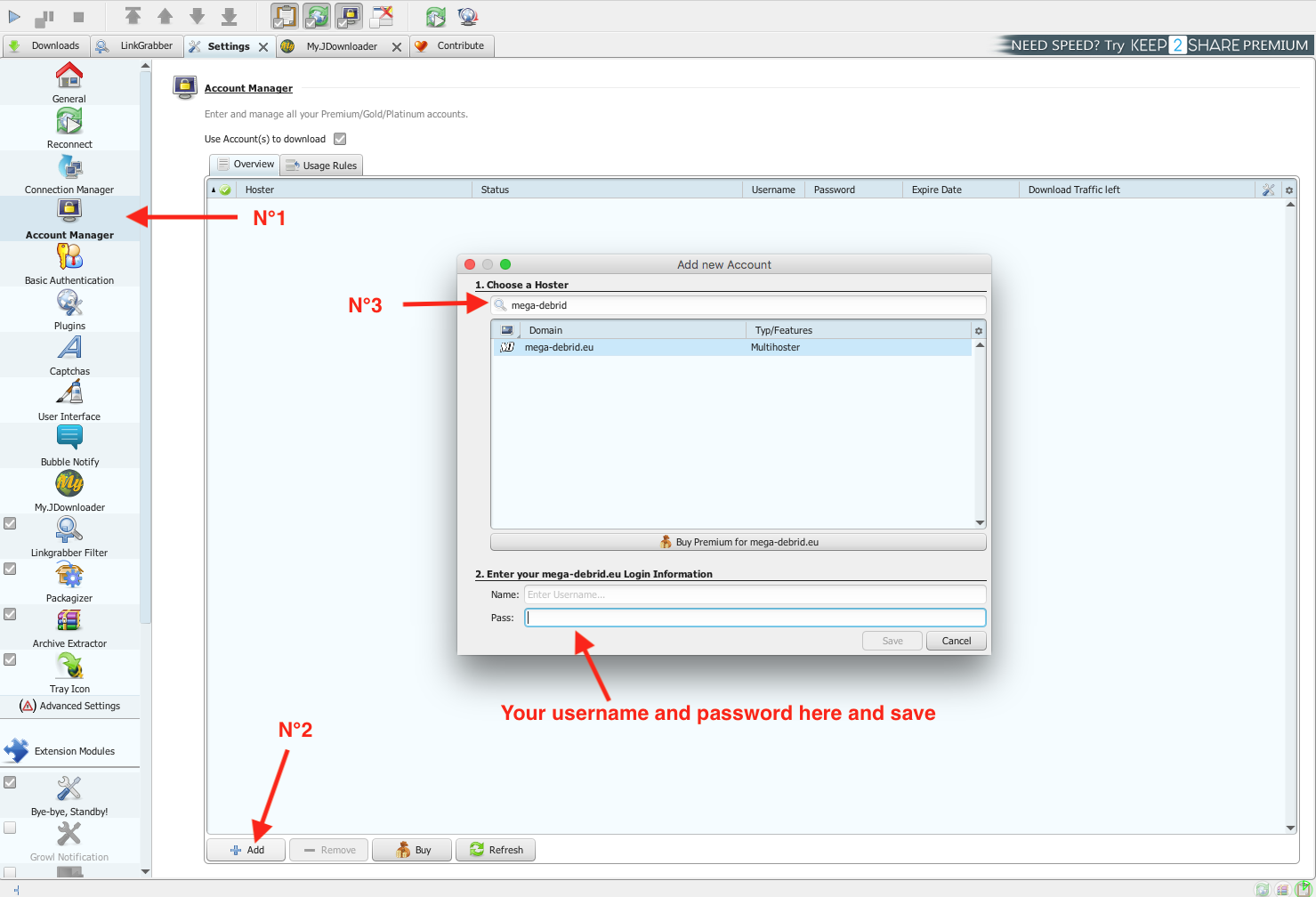This screenshot has width=1316, height=897.
Task: Click the Keep2Share premium banner
Action: [1153, 44]
